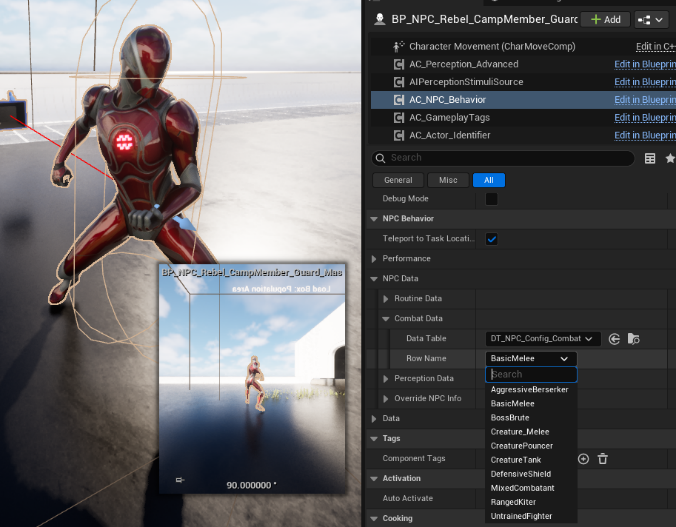Add an element to Component Tags
Image resolution: width=676 pixels, height=527 pixels.
[583, 458]
